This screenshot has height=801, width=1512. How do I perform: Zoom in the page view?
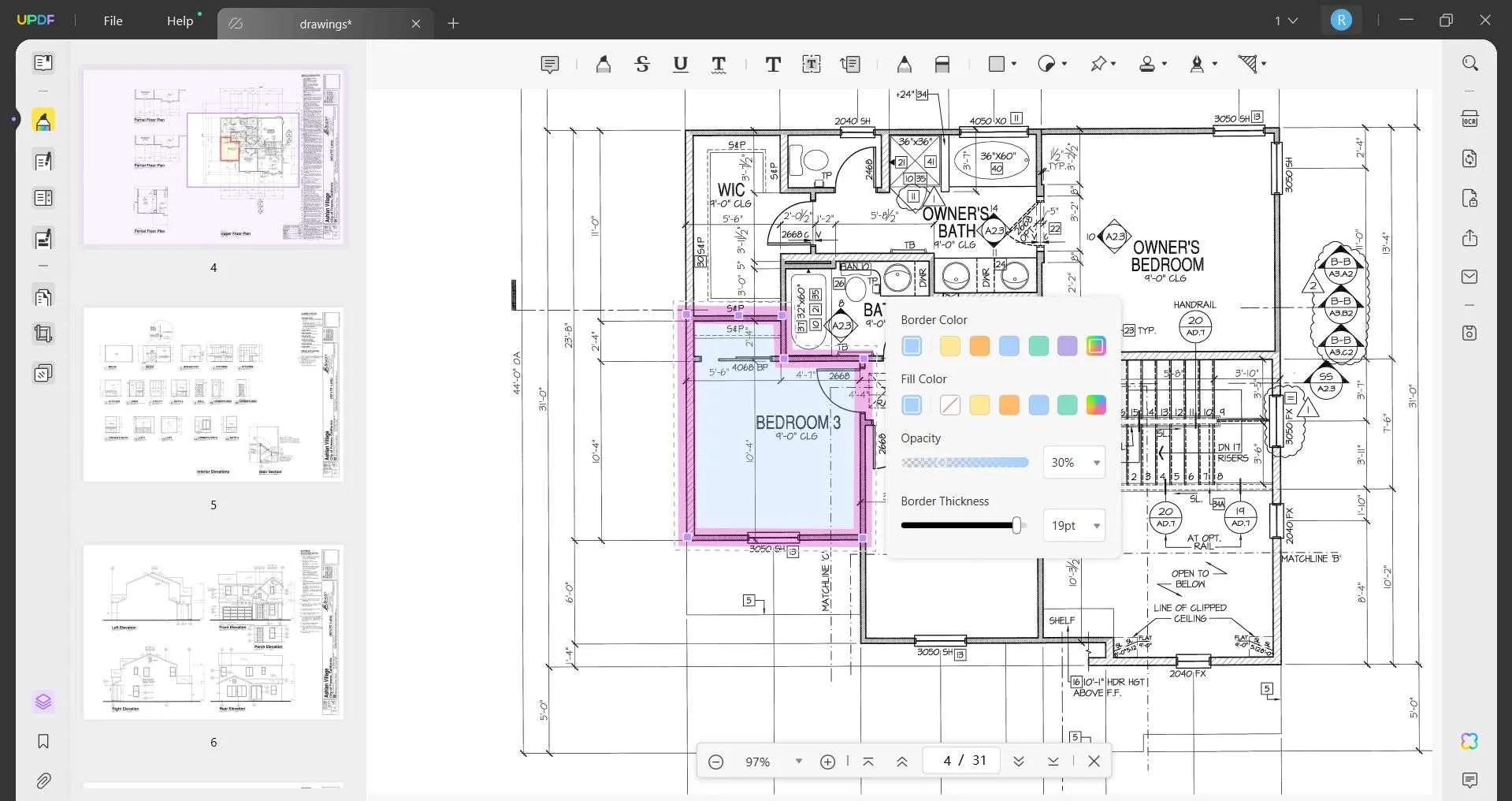827,762
